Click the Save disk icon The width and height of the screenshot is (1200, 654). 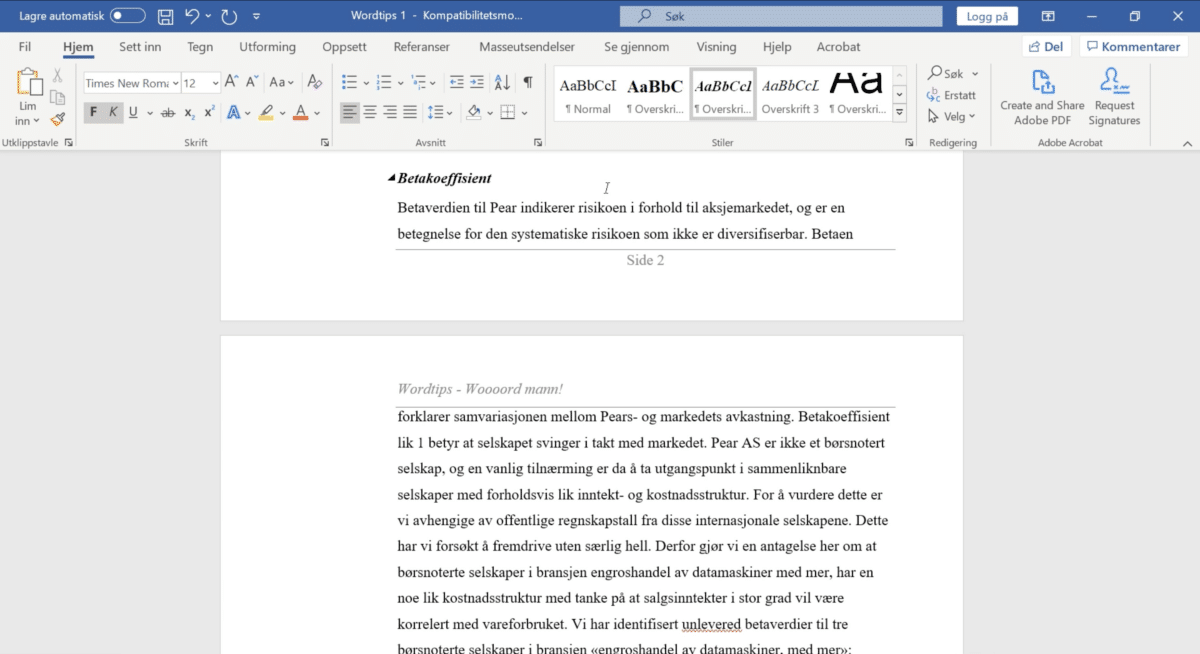[x=165, y=16]
